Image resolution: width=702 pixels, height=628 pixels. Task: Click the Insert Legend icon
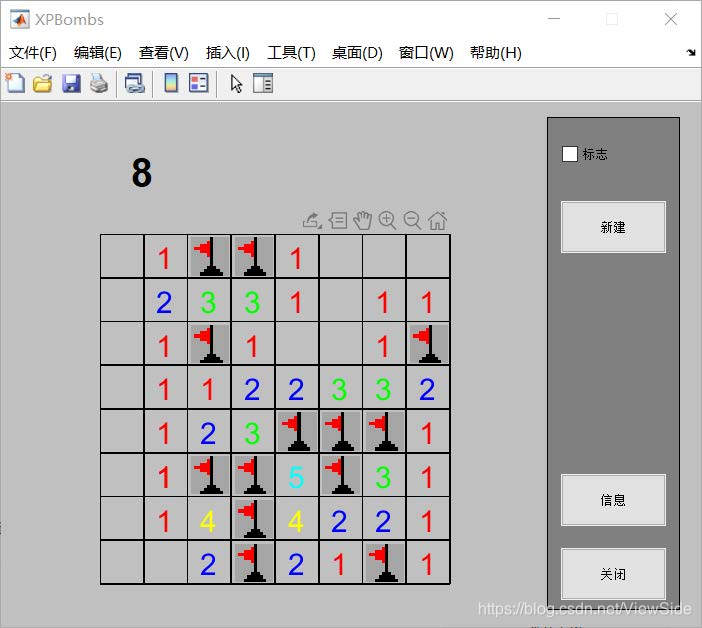[x=199, y=83]
